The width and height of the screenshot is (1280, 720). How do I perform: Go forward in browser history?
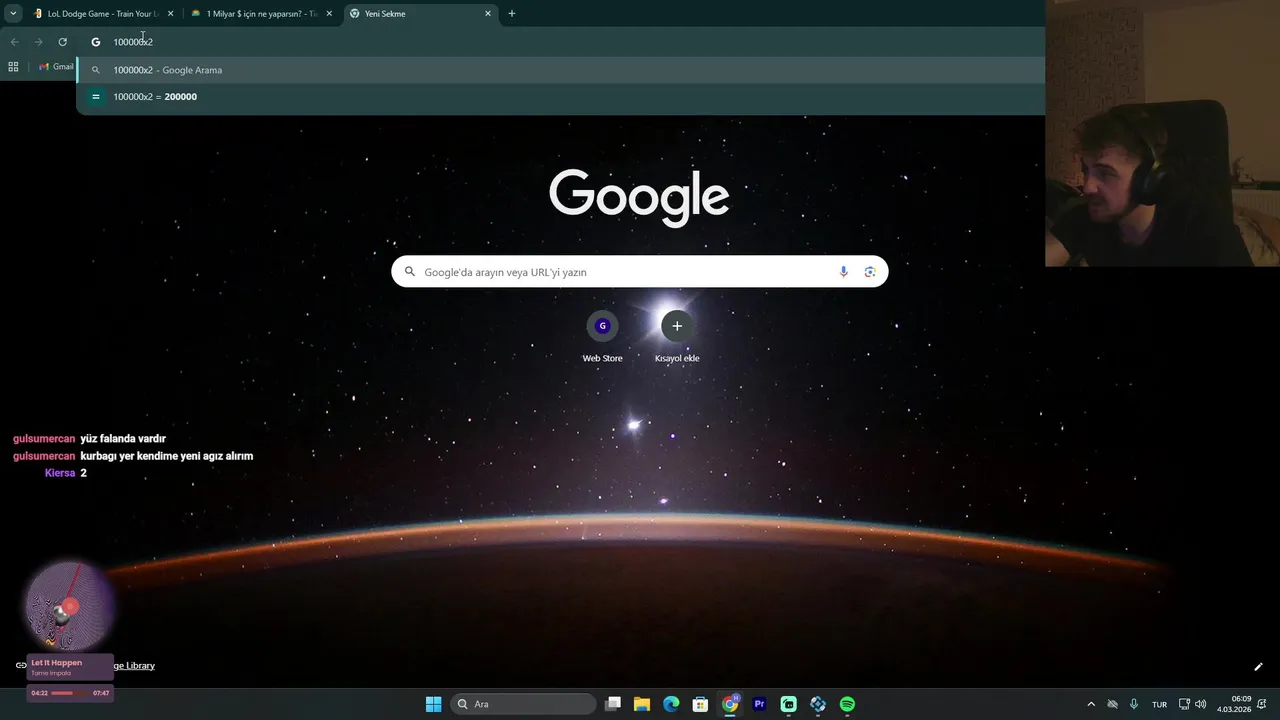38,42
